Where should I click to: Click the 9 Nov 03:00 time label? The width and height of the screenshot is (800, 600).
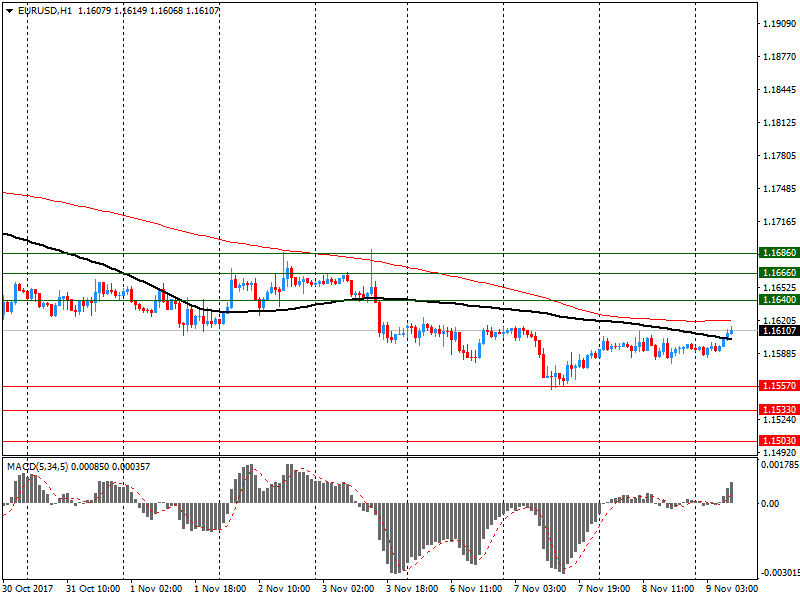(732, 589)
